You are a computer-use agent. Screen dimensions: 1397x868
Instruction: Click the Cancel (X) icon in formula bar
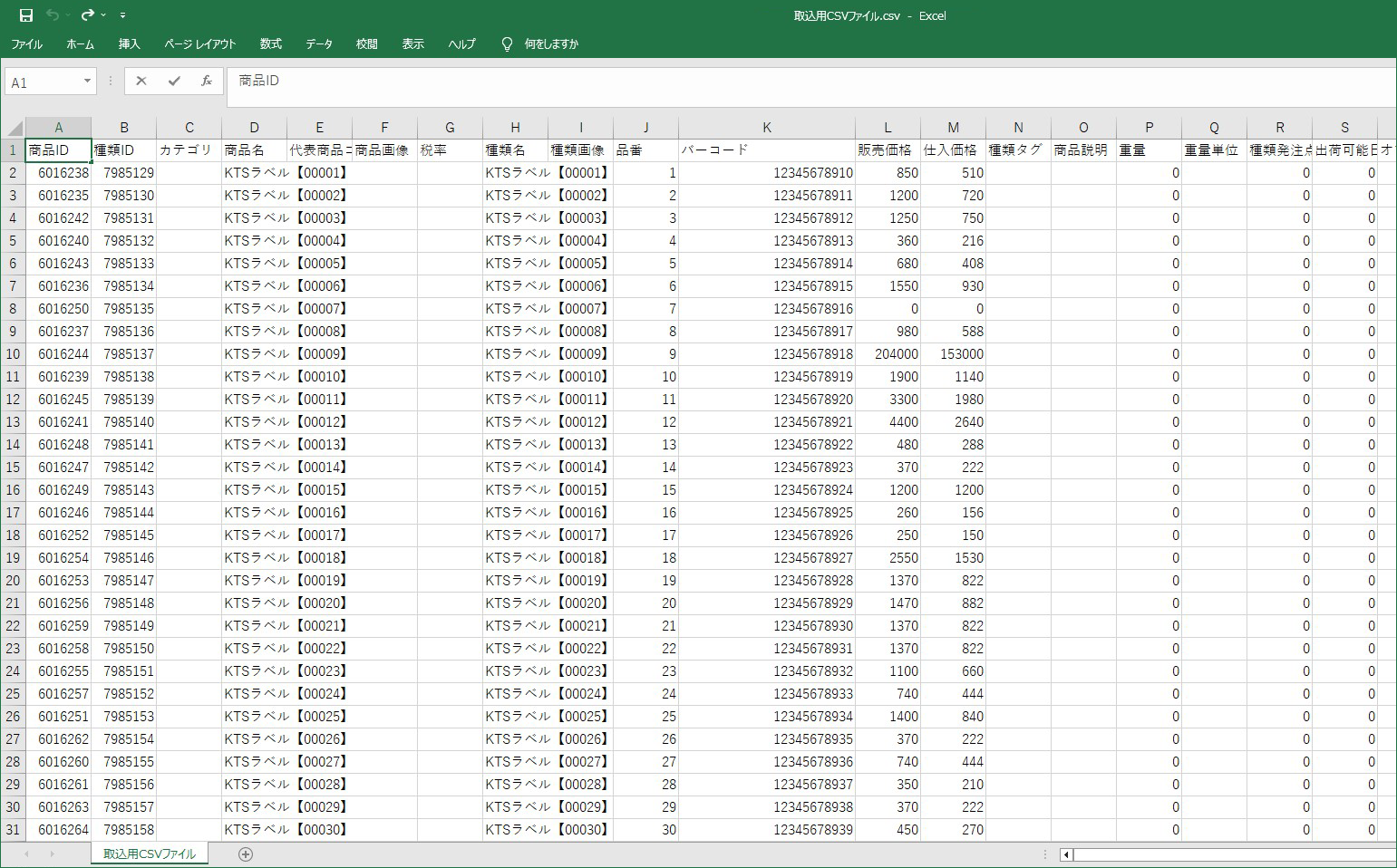[x=141, y=82]
